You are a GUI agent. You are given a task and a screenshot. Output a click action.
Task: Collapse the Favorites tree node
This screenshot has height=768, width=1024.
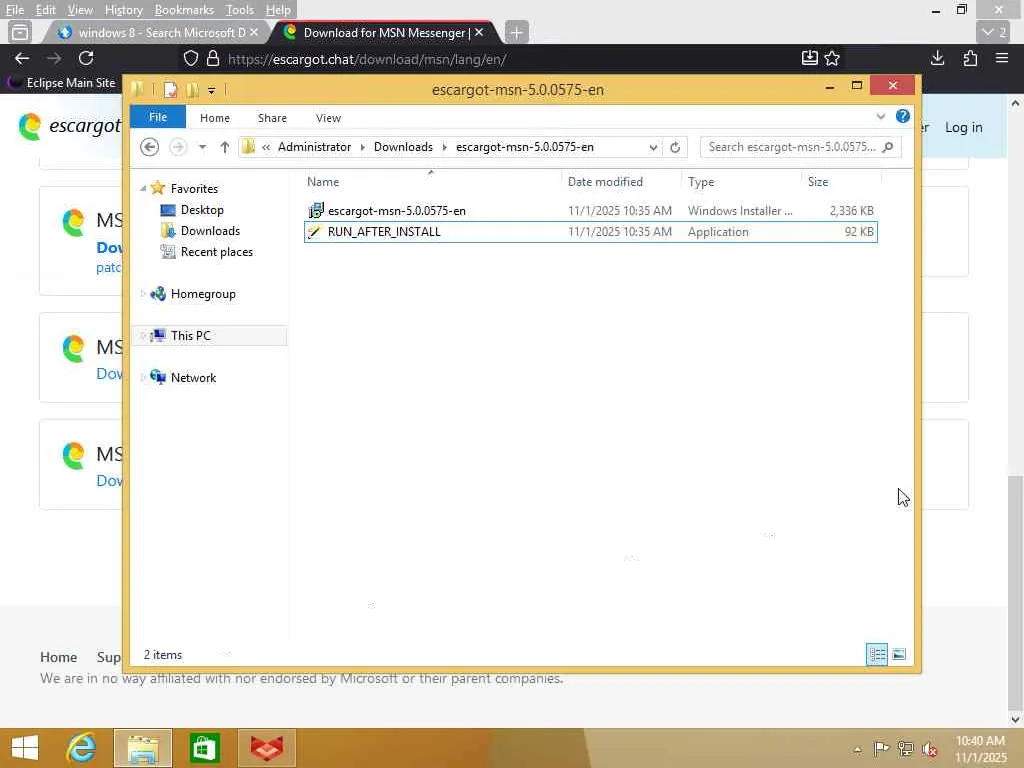(143, 189)
